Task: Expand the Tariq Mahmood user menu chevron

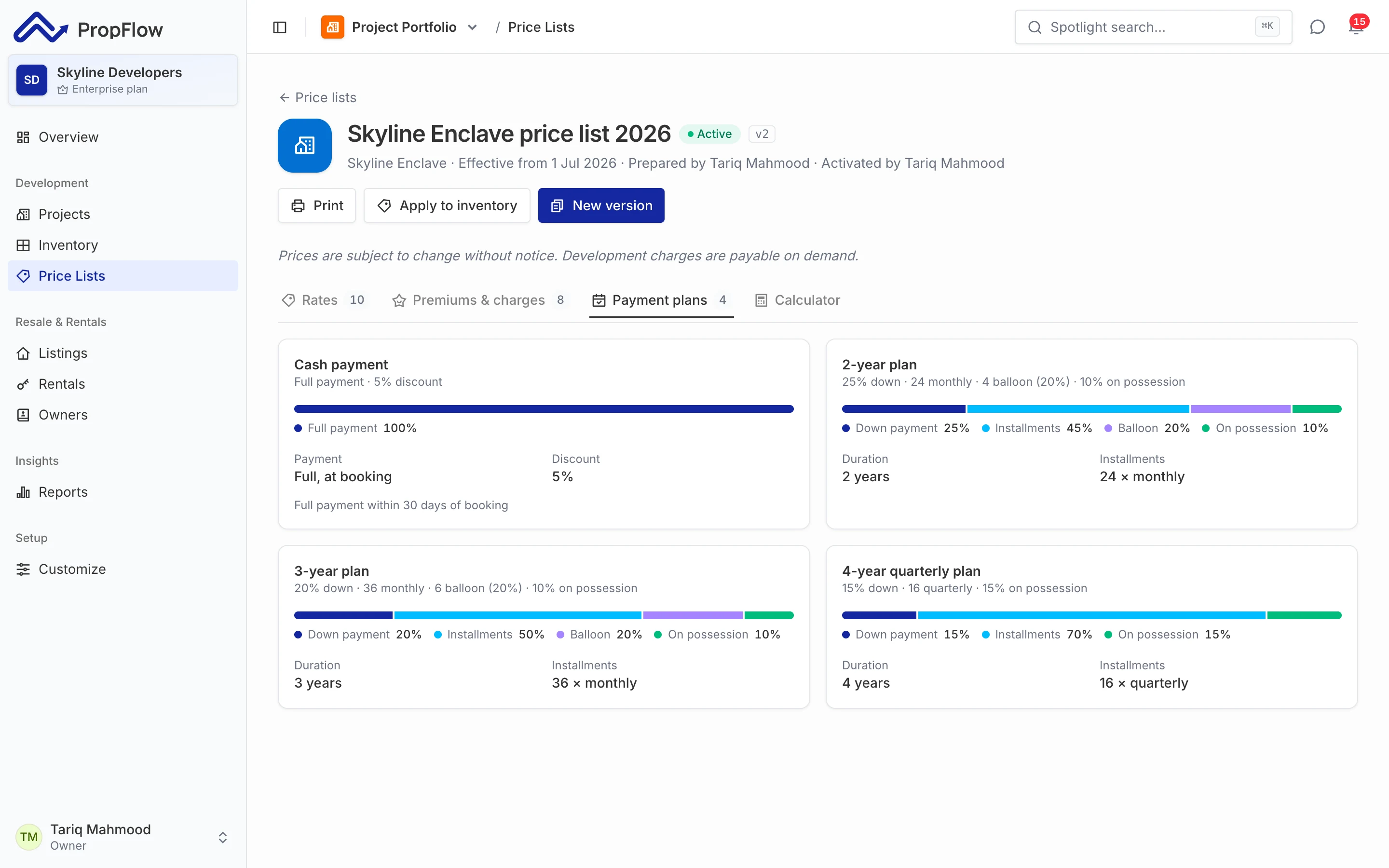Action: [223, 837]
